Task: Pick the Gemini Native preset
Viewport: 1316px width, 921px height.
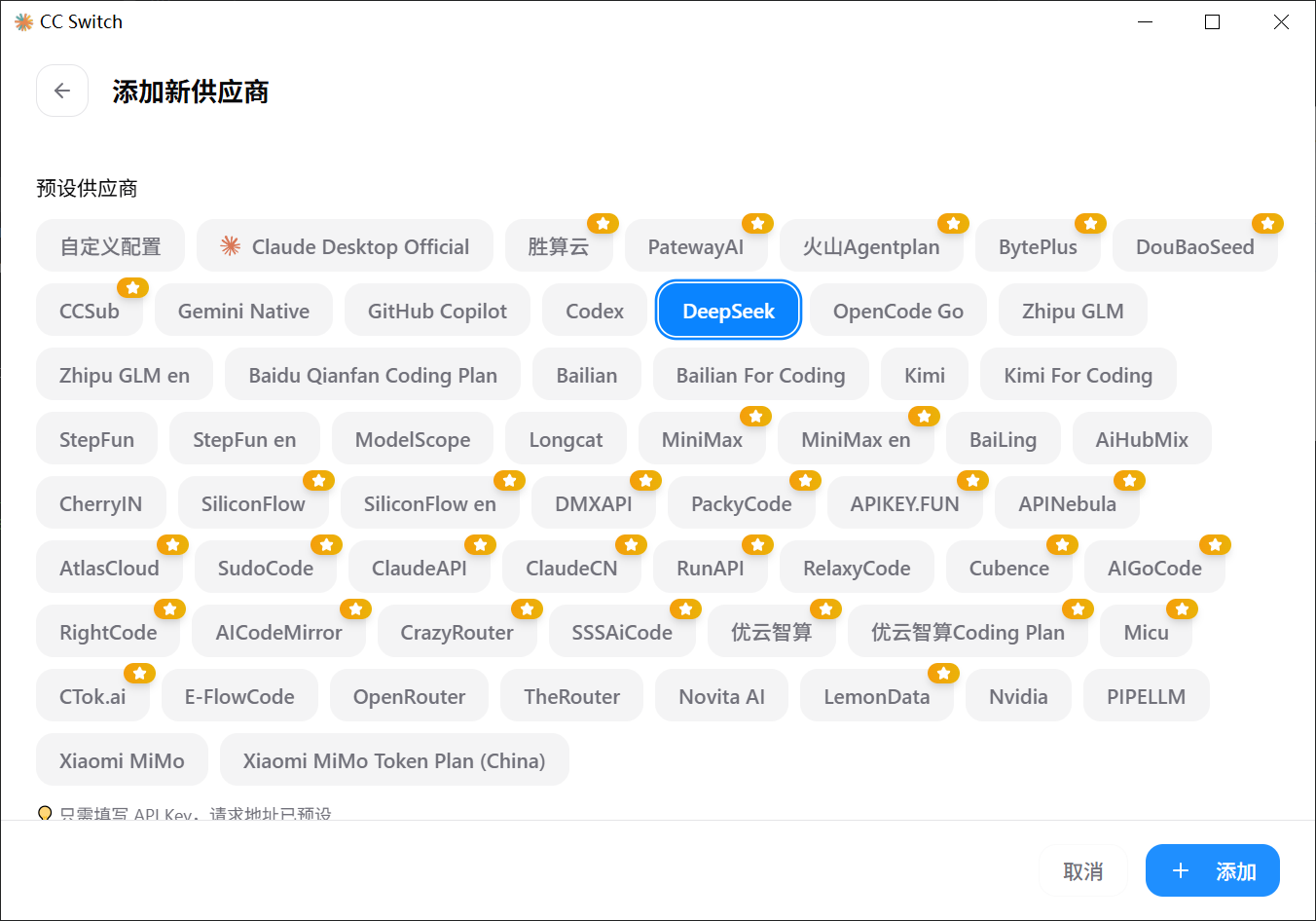Action: point(243,311)
